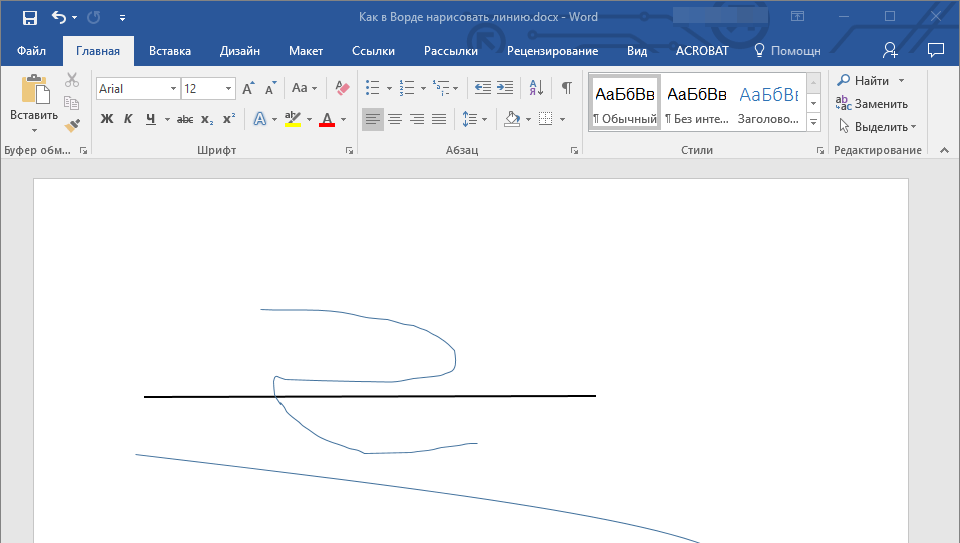Click the Save icon in title bar

[29, 17]
